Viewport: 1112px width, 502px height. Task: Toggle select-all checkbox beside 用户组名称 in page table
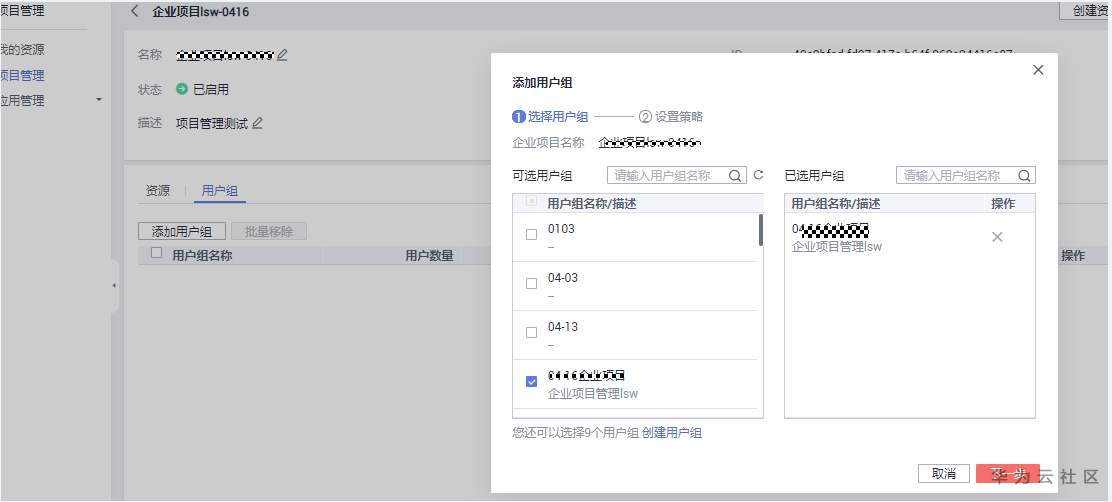[157, 253]
